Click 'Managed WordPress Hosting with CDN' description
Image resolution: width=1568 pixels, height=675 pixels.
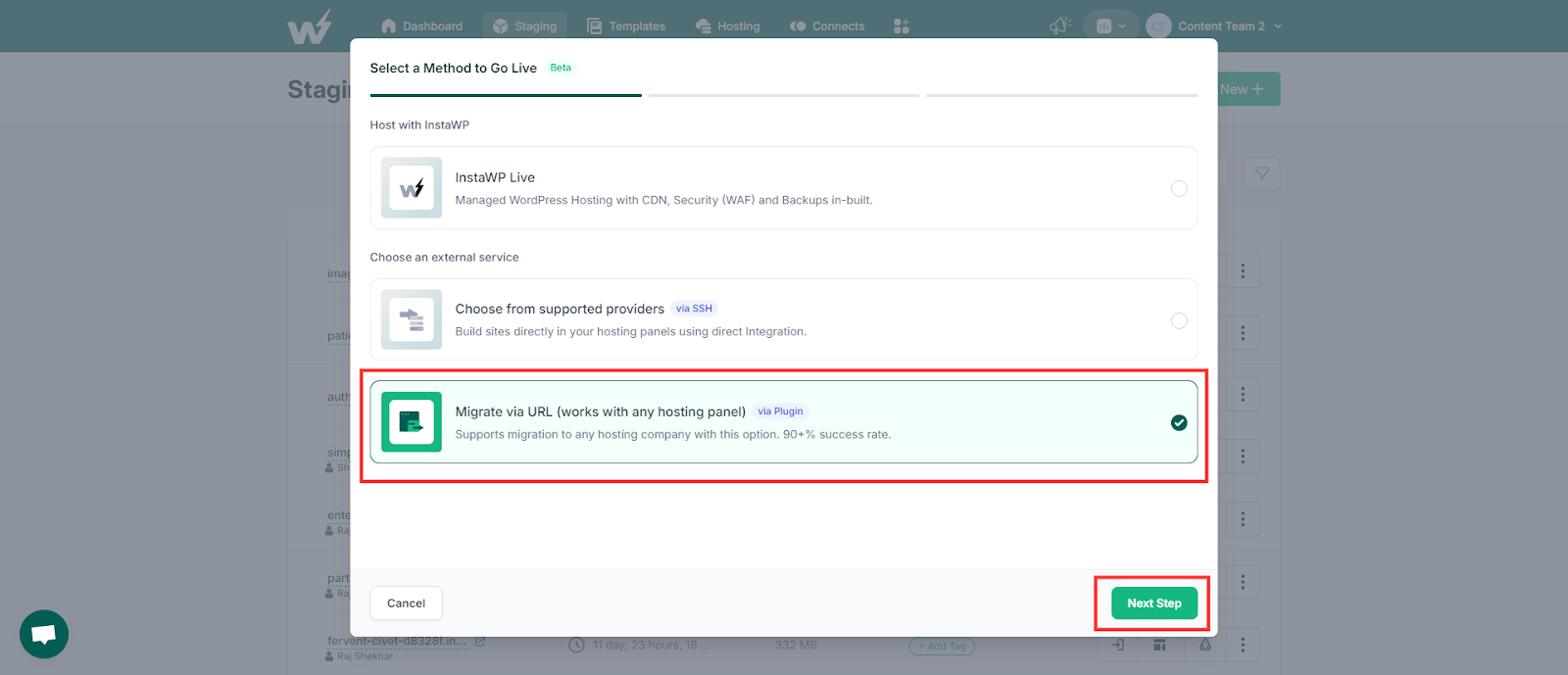(663, 200)
